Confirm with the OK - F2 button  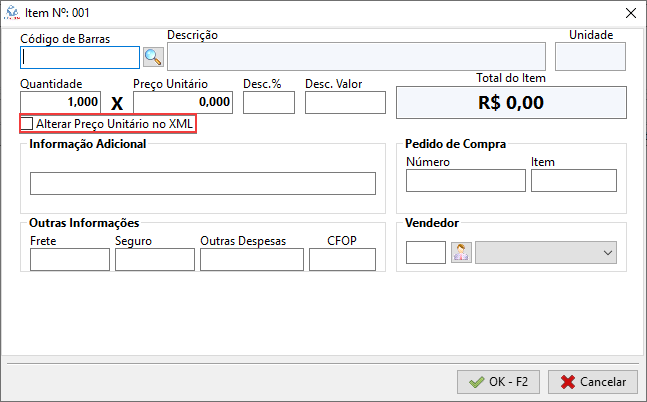click(x=498, y=381)
